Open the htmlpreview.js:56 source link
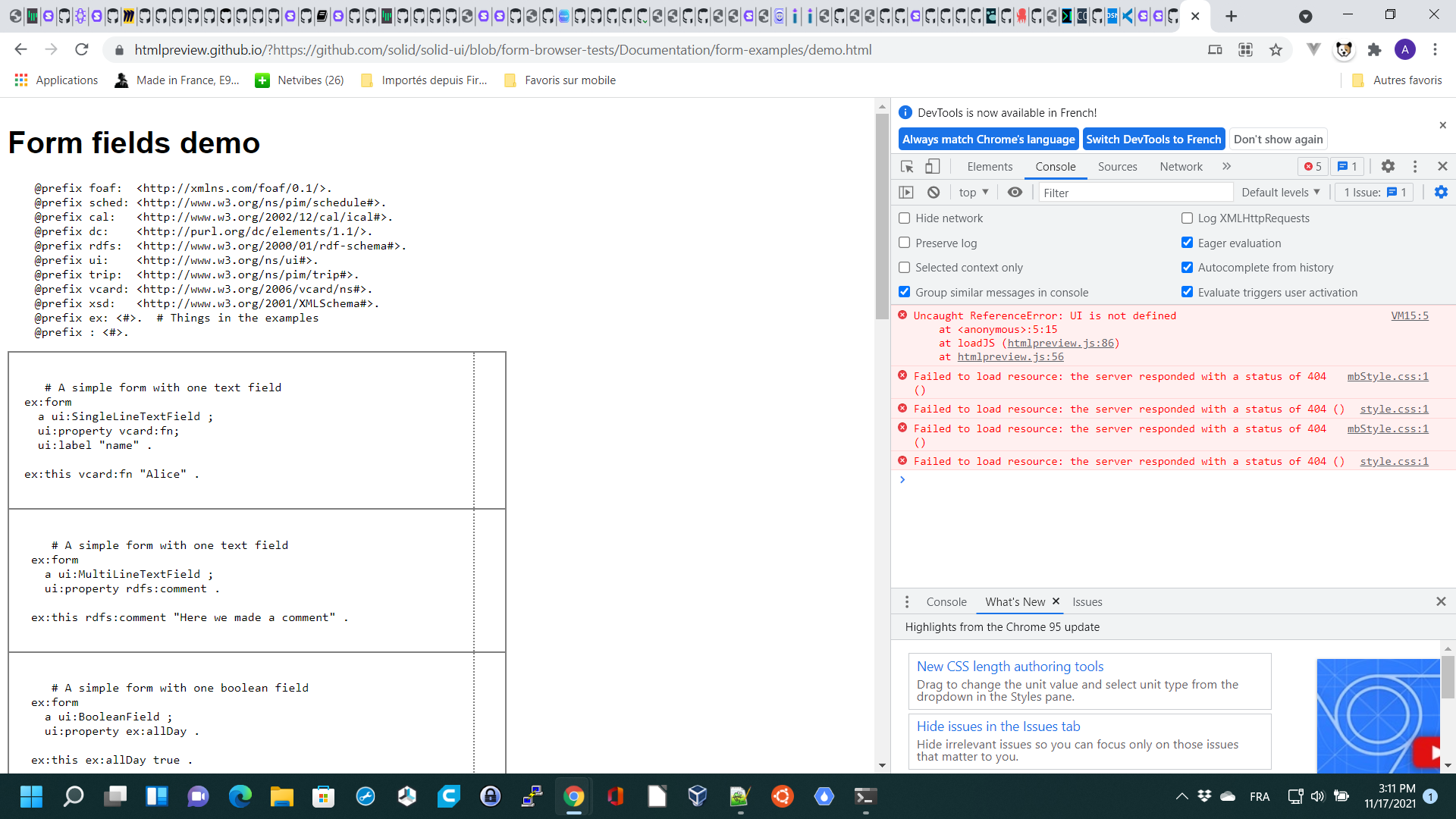 1010,357
